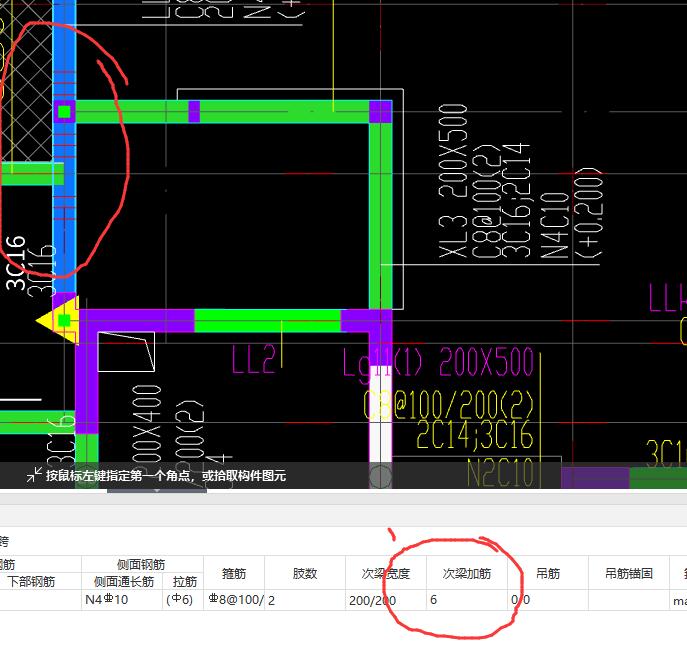Select the 次梁加筋 cell showing 6
Screen dimensions: 687x655
(467, 600)
